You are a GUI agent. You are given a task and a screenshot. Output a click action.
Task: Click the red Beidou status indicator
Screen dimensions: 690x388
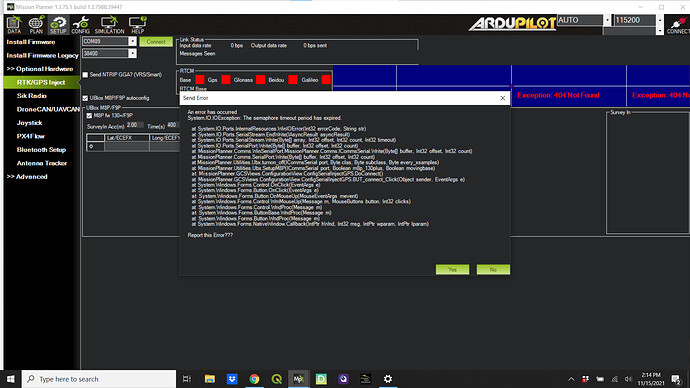(293, 80)
